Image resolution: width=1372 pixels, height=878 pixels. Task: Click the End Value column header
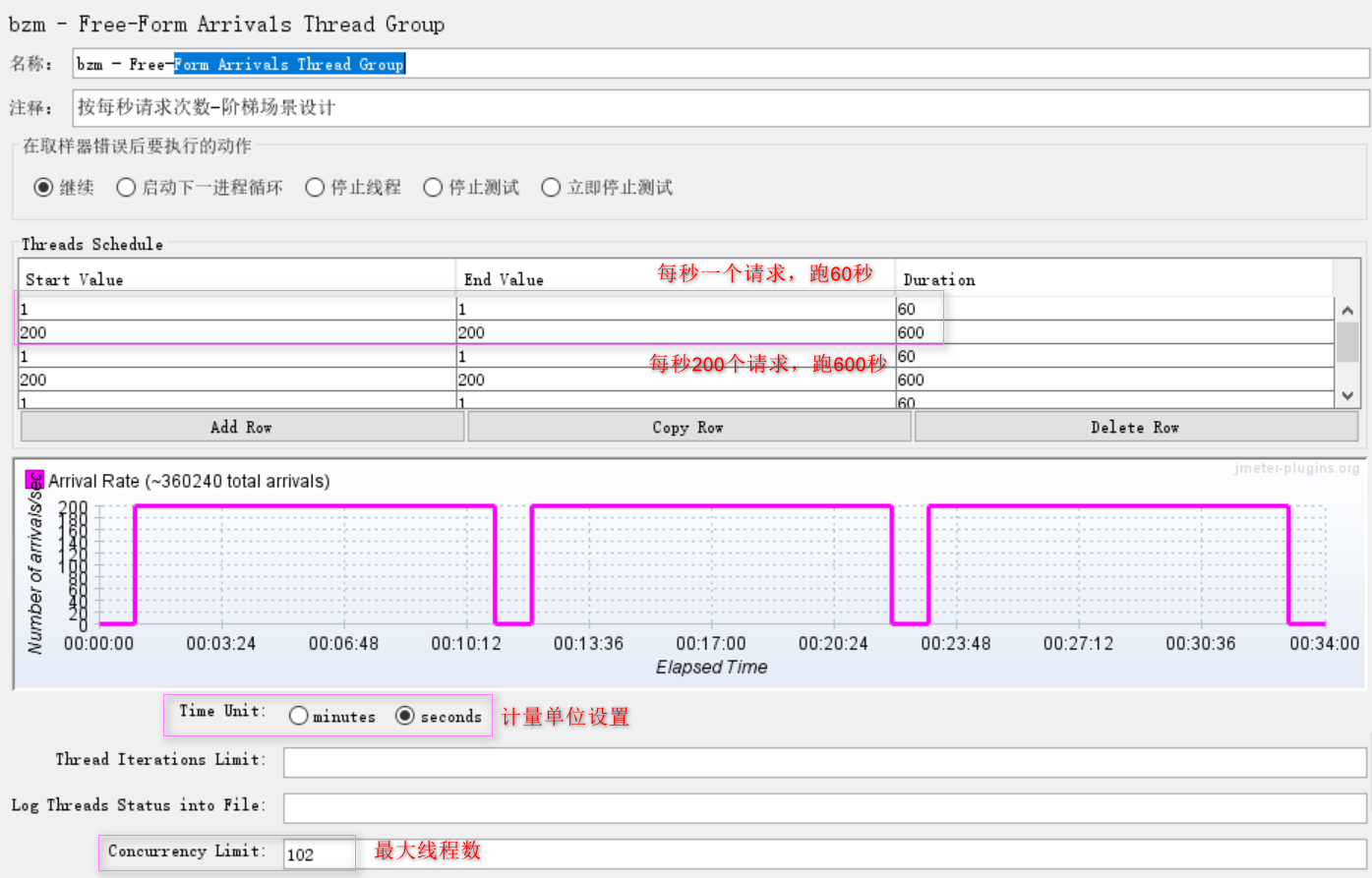[675, 279]
